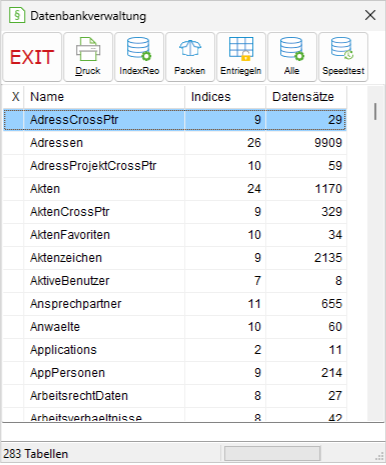
Task: Click the window resize grip
Action: point(380,456)
